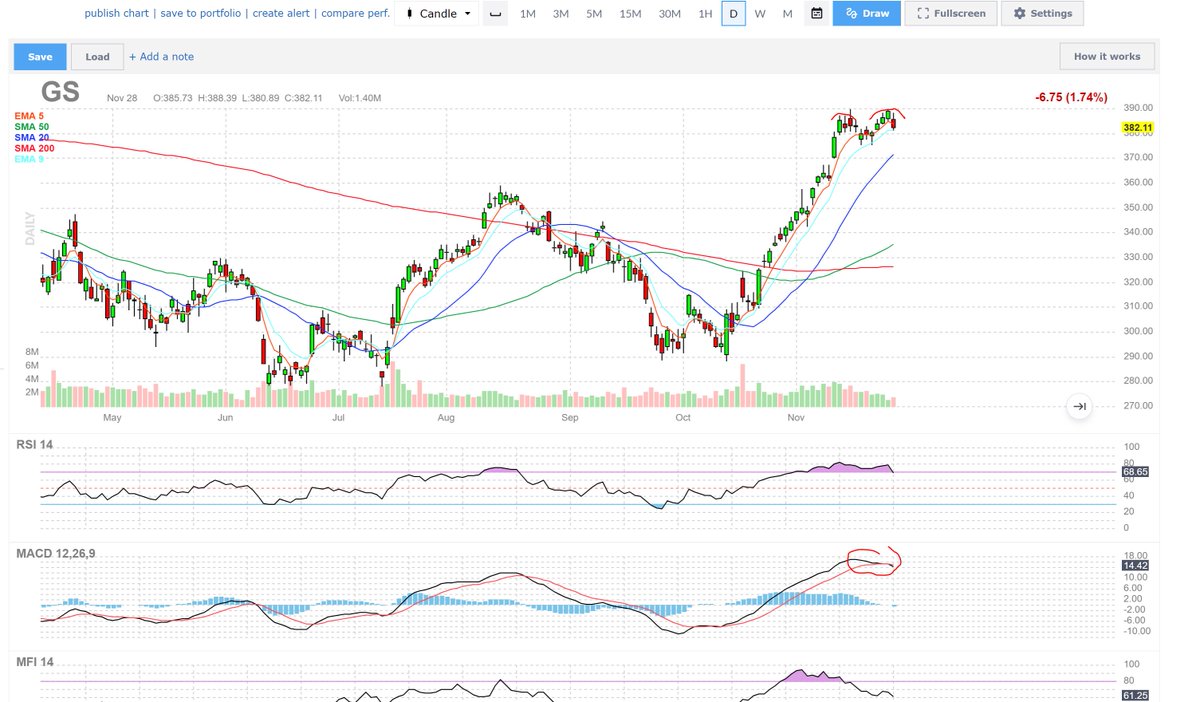This screenshot has width=1200, height=702.
Task: Select the 5M interval
Action: [594, 14]
